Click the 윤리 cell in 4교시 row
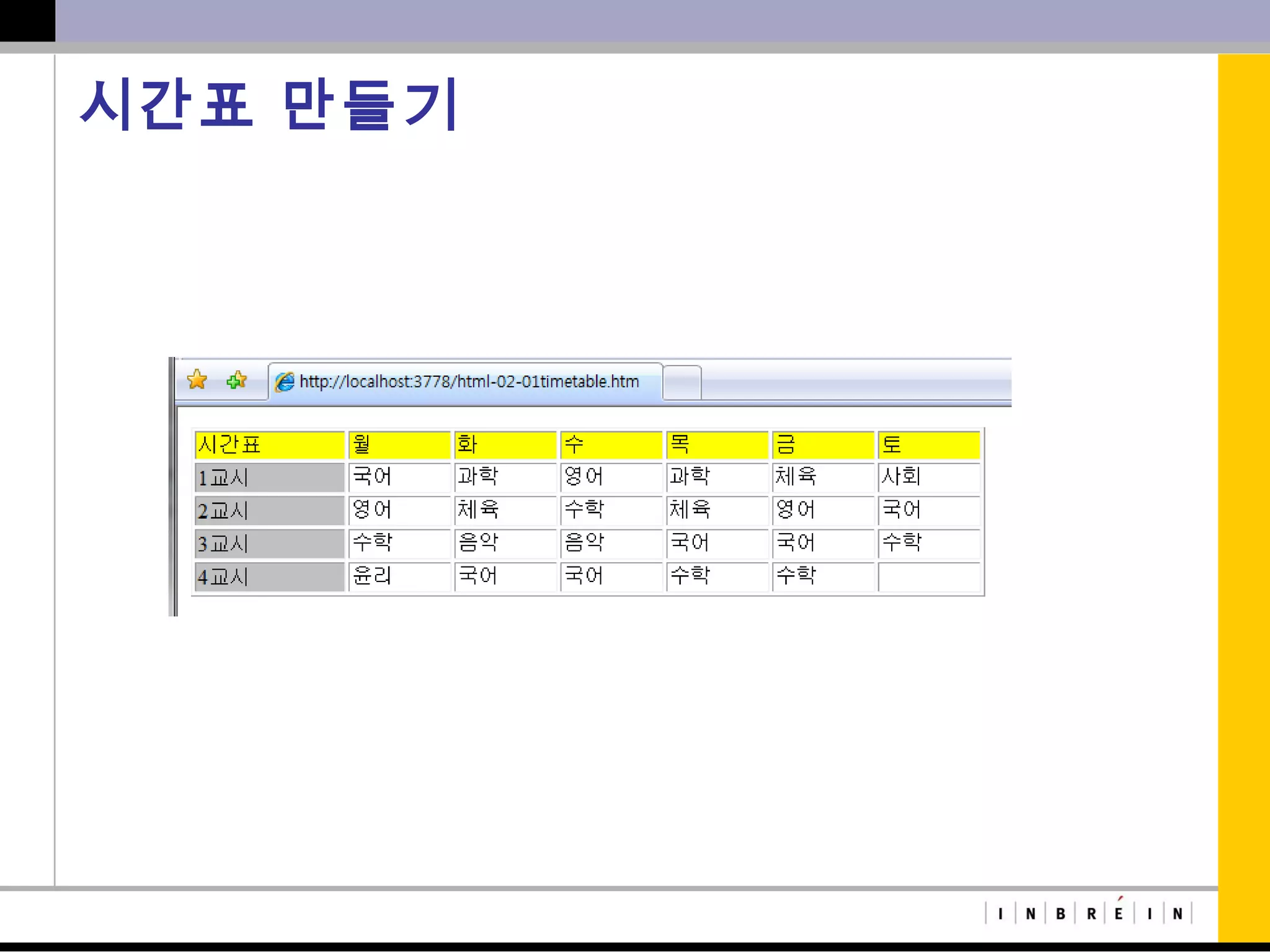 point(399,577)
